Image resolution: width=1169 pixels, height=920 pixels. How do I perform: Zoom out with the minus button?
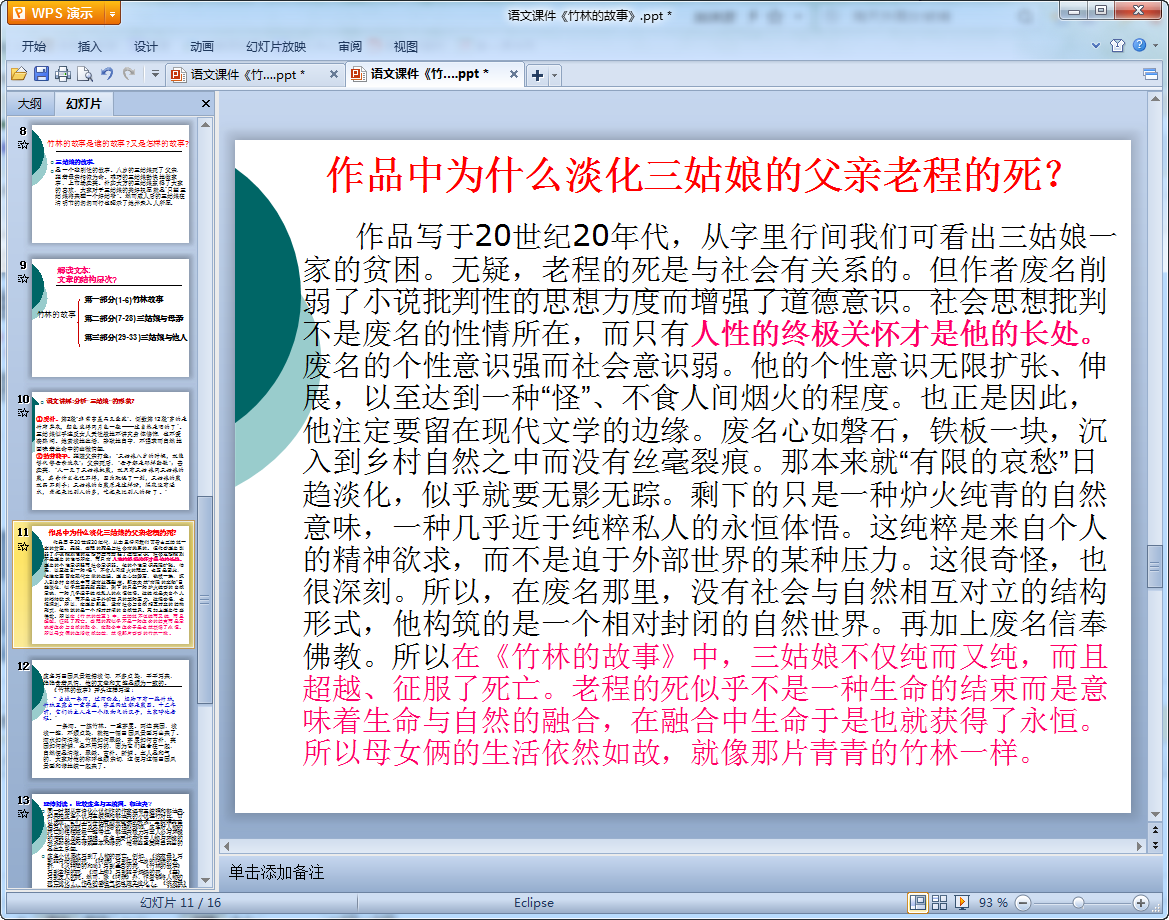tap(1023, 903)
